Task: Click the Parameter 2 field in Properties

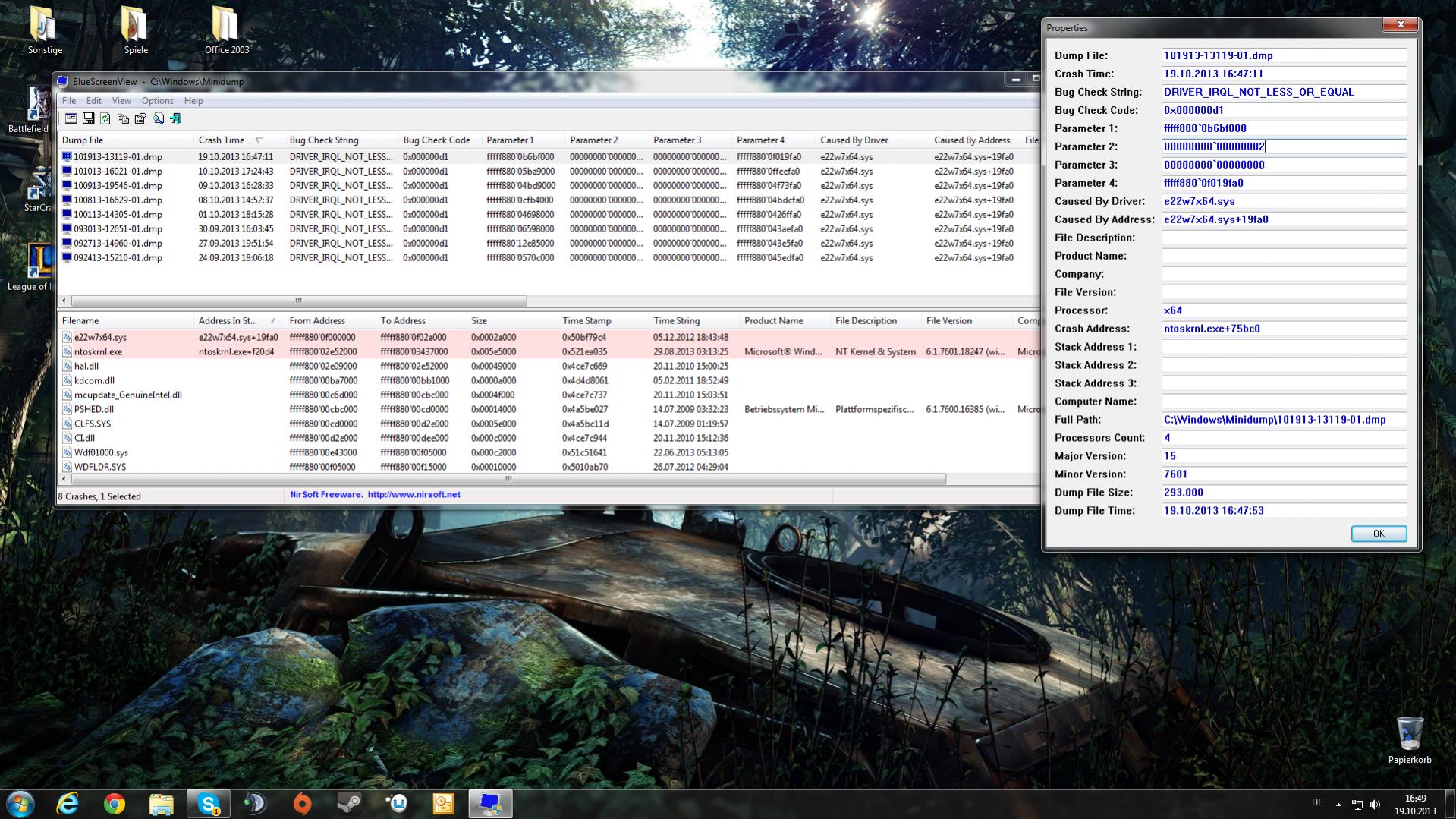Action: pyautogui.click(x=1284, y=146)
